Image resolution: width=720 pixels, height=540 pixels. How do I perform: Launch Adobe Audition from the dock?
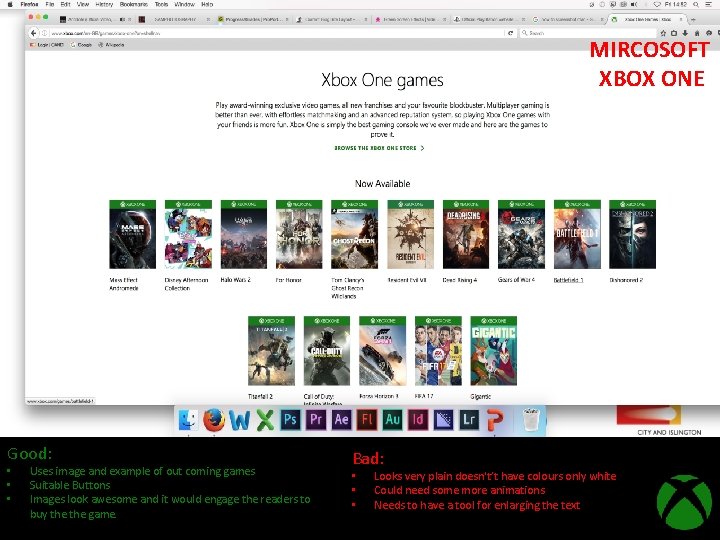point(393,419)
